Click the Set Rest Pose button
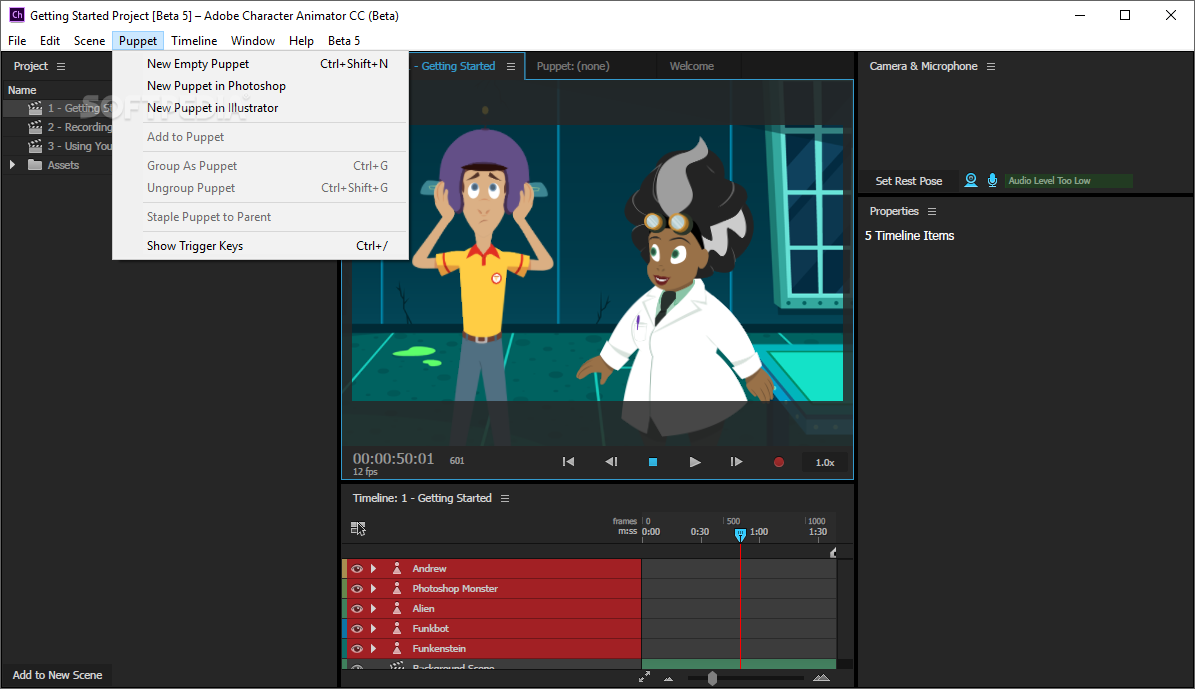The width and height of the screenshot is (1195, 689). [x=908, y=181]
